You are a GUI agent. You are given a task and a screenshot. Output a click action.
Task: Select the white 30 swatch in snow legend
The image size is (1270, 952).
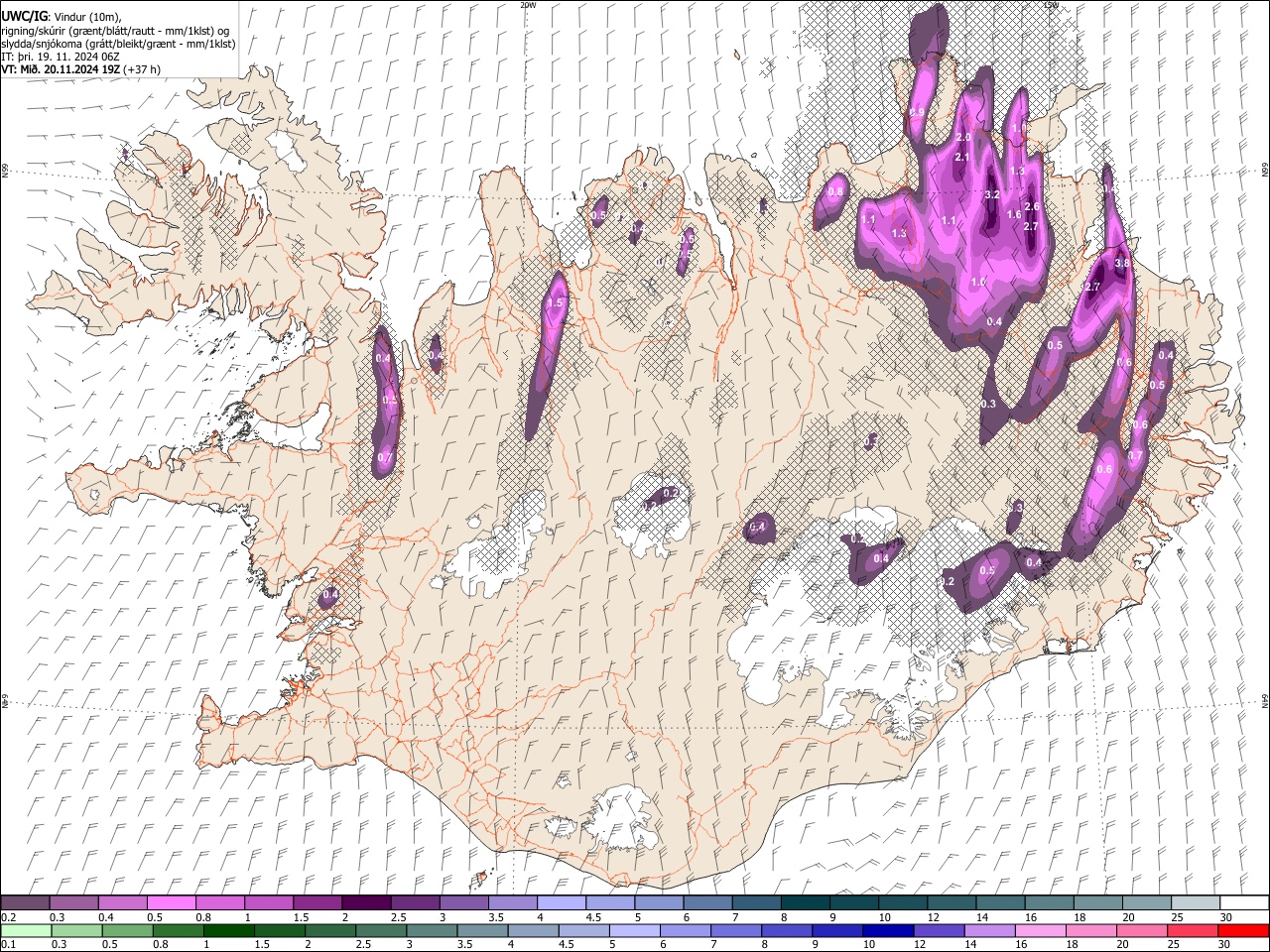[x=1244, y=903]
